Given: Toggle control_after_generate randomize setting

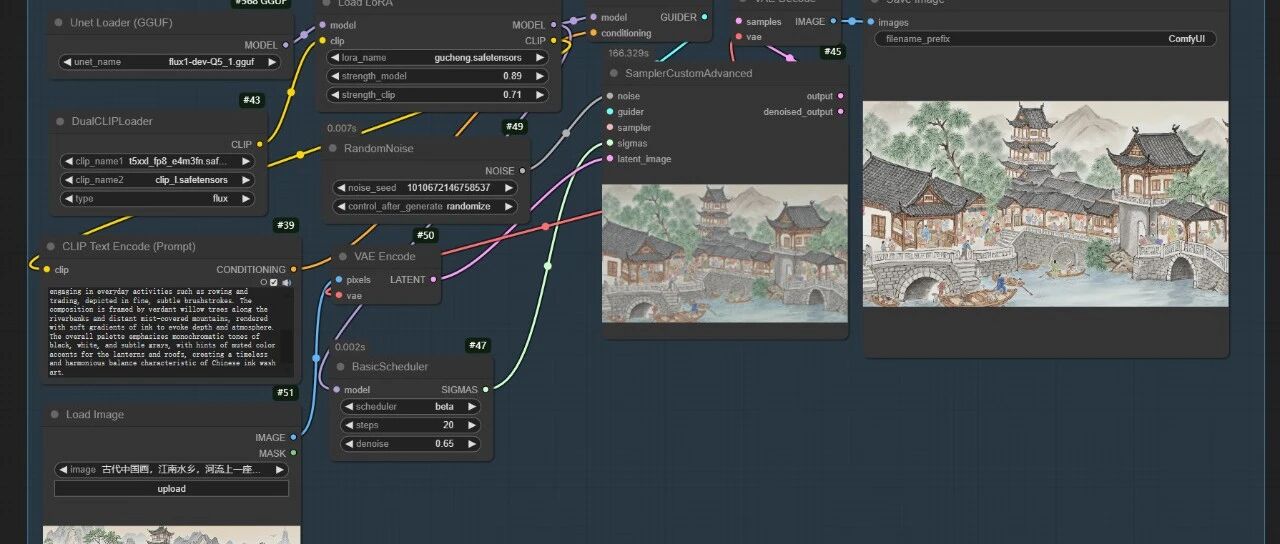Looking at the screenshot, I should click(425, 206).
